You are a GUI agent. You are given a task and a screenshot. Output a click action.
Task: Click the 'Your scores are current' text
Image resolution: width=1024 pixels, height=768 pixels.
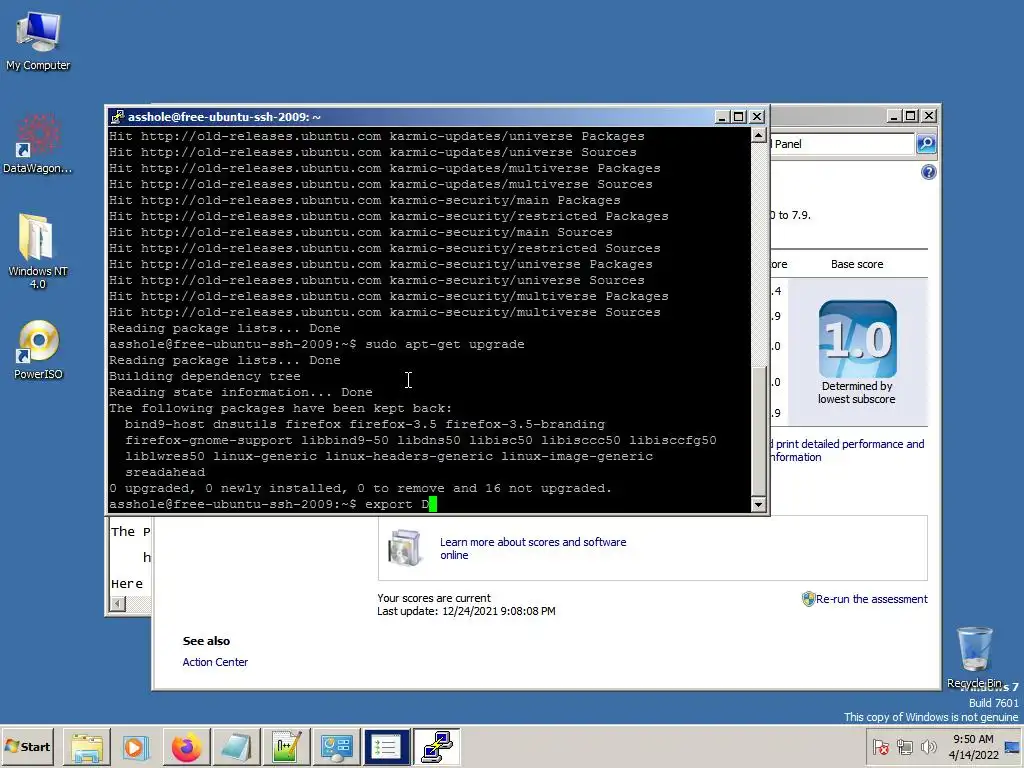pos(434,598)
